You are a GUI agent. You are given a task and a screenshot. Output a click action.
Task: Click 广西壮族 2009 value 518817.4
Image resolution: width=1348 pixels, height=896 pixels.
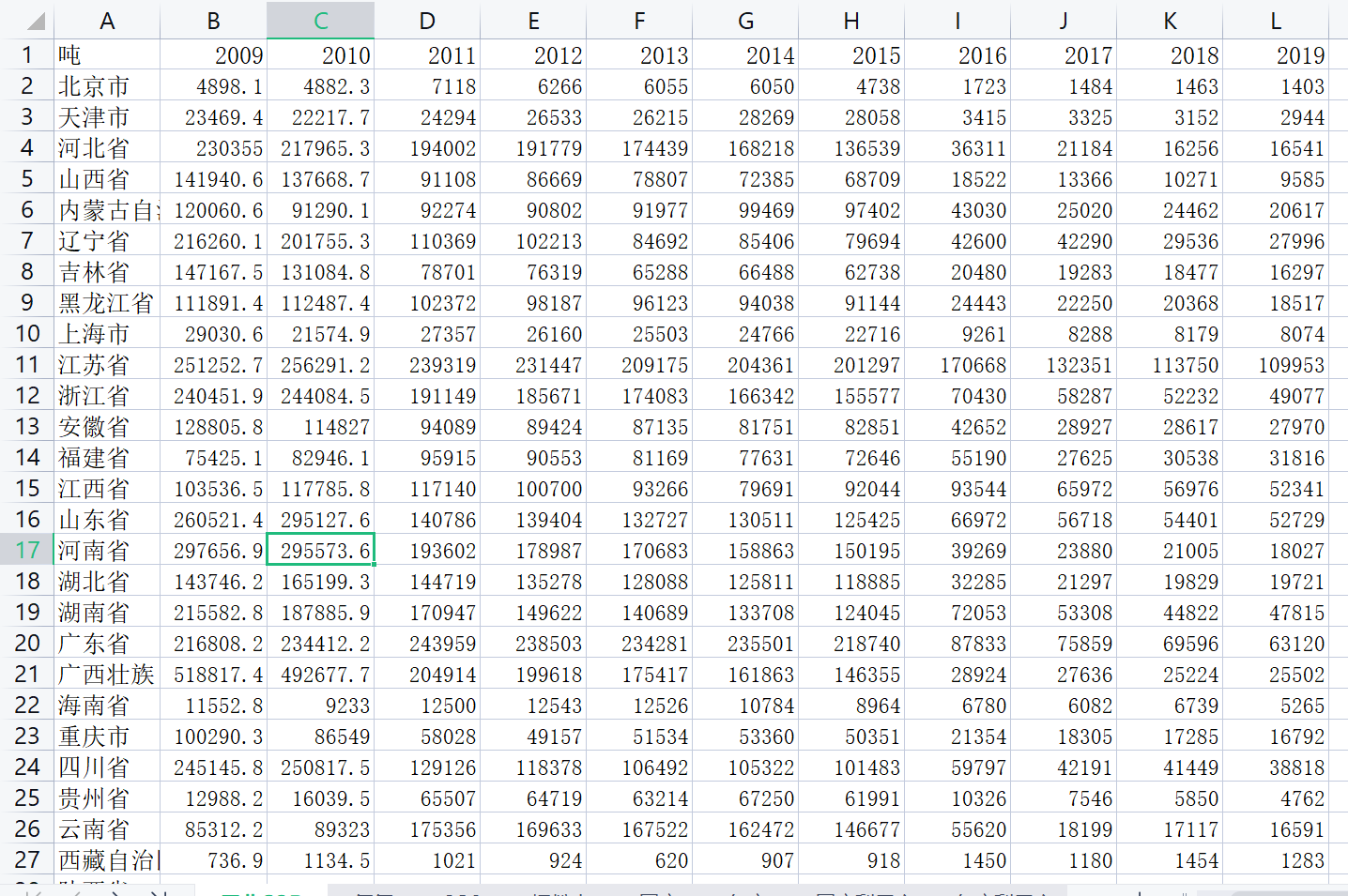(x=214, y=675)
